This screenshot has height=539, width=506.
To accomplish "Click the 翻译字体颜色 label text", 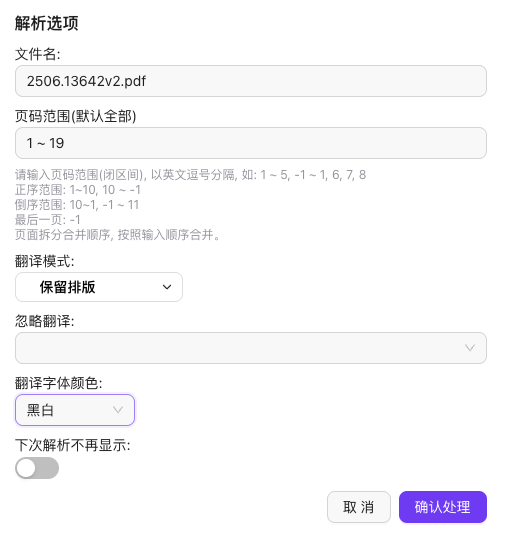I will 59,383.
